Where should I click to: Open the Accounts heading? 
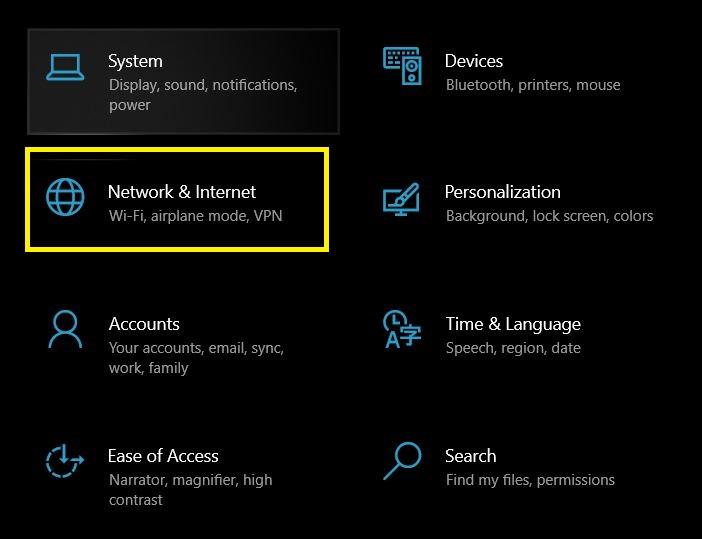click(x=144, y=324)
